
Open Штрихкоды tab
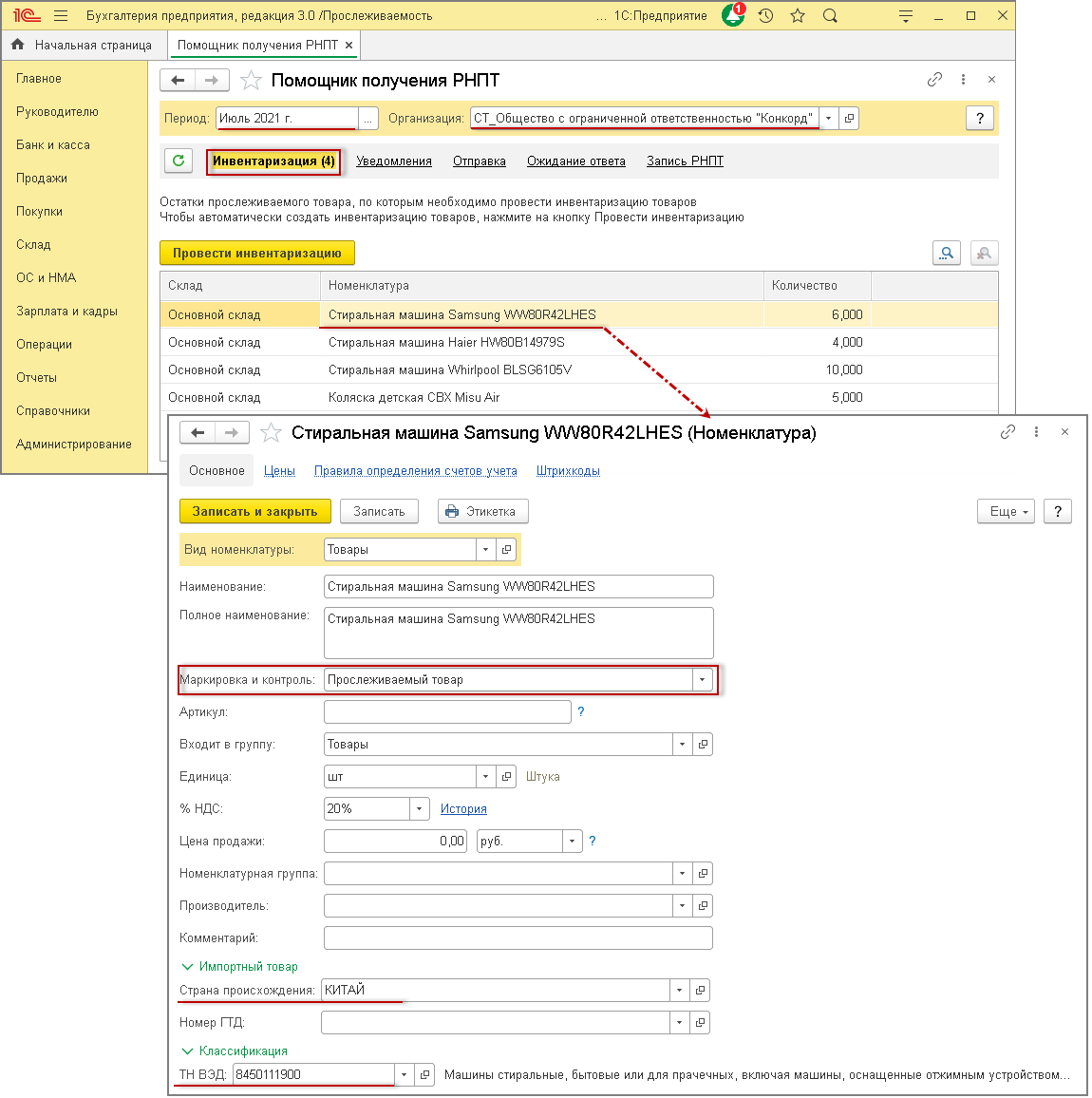coord(569,470)
